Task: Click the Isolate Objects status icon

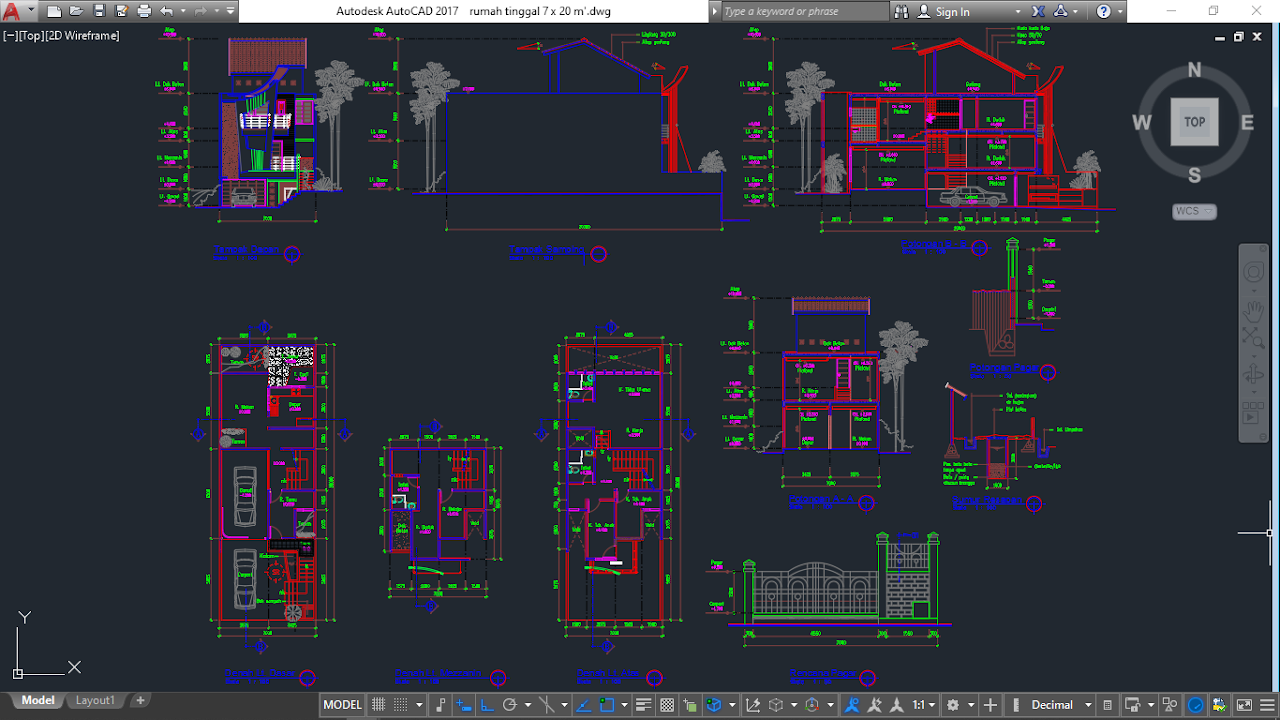Action: click(1170, 705)
